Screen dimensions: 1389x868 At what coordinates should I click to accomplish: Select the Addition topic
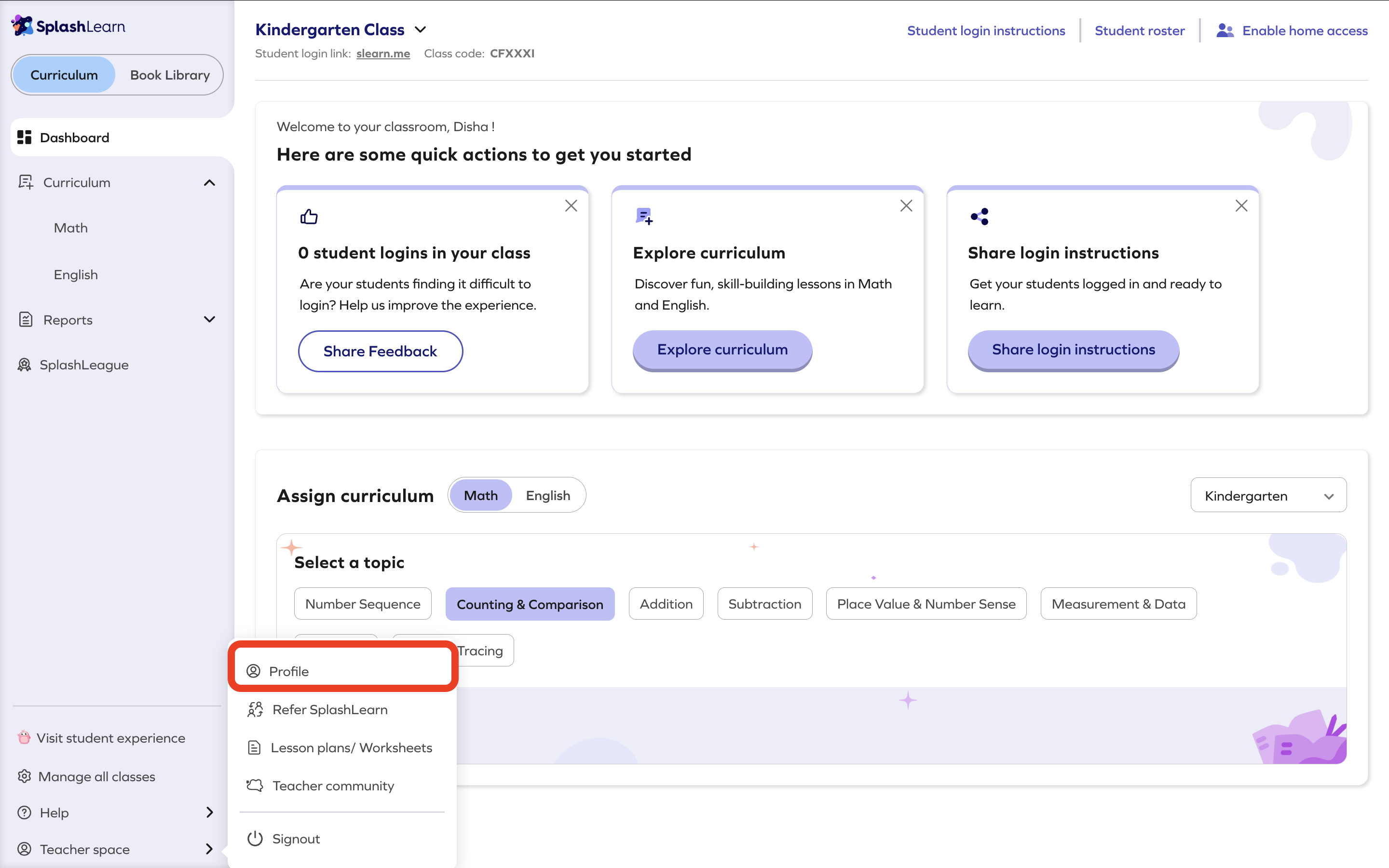[666, 604]
